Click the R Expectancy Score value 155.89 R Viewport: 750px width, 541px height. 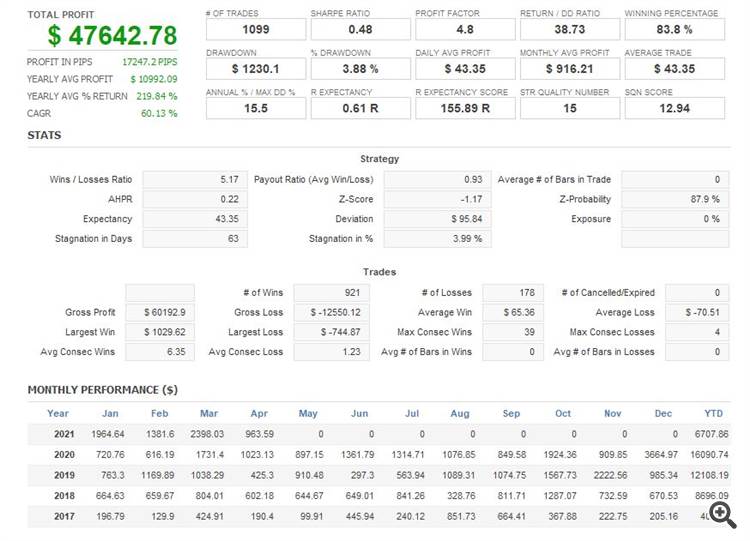coord(465,108)
